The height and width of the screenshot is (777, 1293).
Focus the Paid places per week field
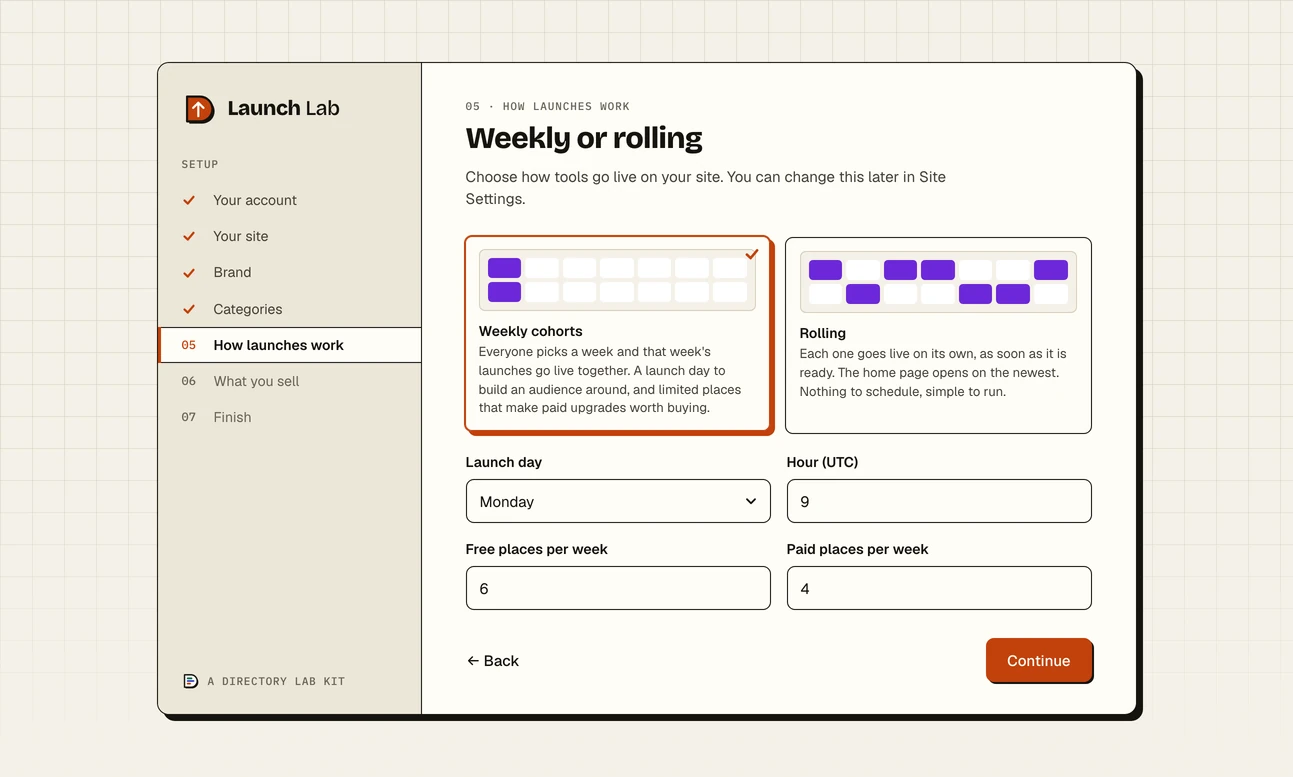[x=939, y=588]
